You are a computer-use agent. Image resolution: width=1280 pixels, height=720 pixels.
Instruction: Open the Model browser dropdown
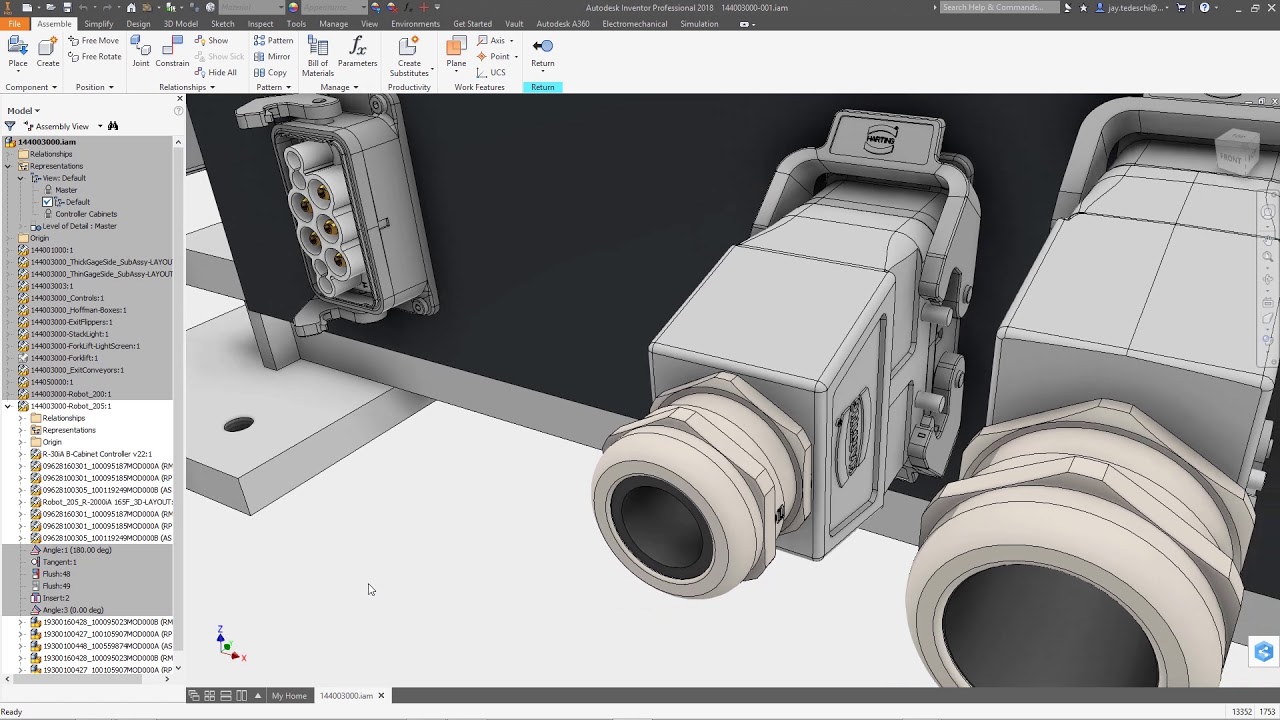tap(23, 111)
